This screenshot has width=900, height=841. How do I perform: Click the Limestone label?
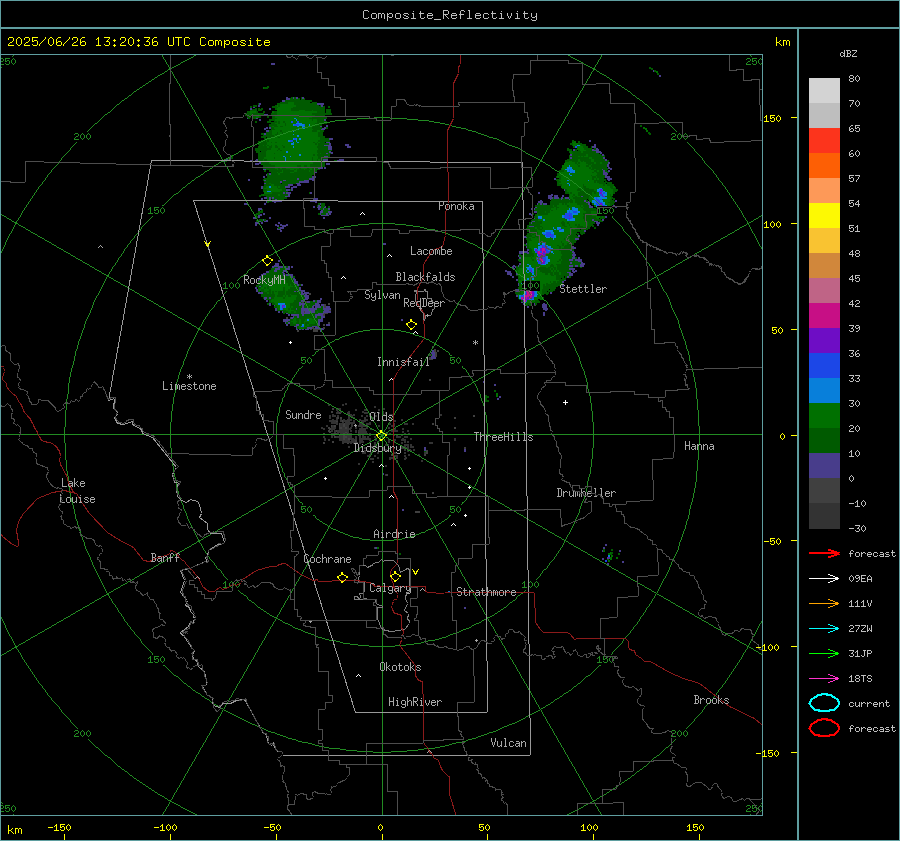[x=189, y=386]
